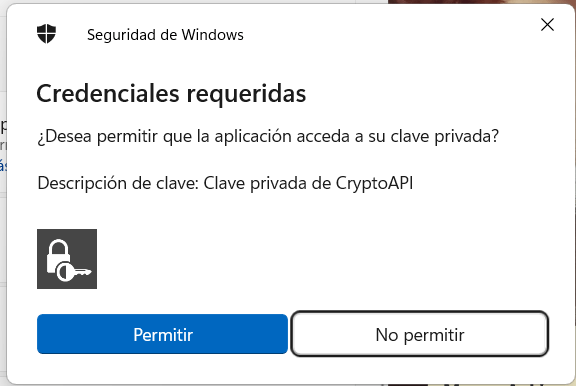
Task: Deny access with the No permitir button
Action: click(420, 334)
